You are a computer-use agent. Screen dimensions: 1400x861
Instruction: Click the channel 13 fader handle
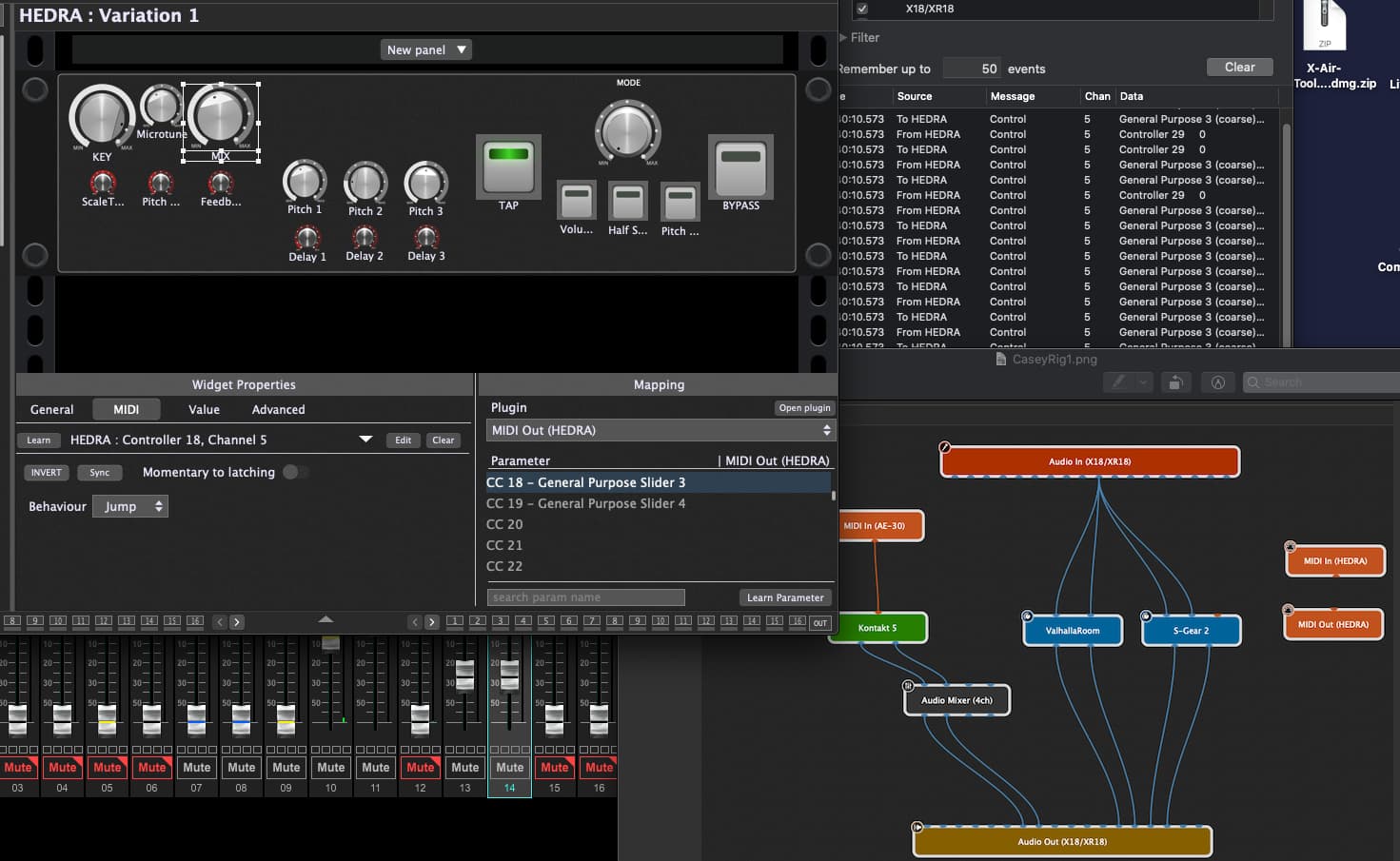[464, 674]
